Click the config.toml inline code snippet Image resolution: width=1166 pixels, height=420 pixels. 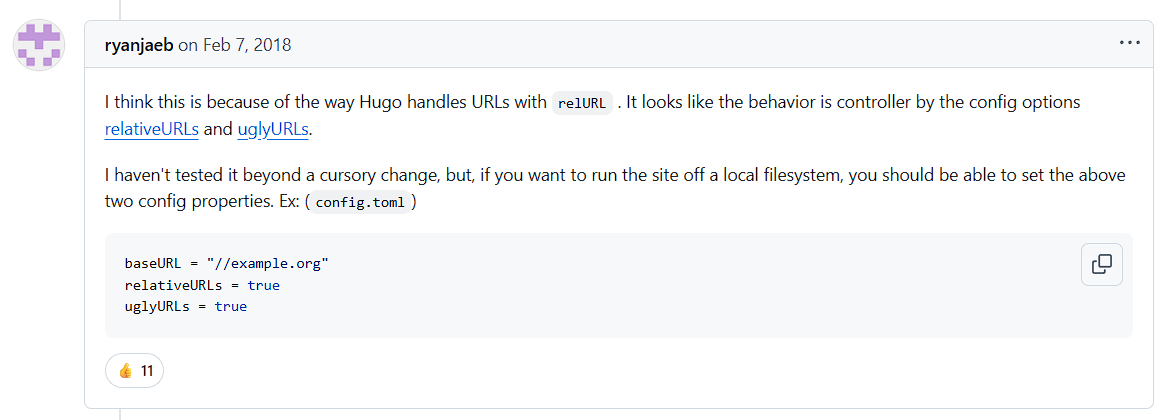[x=359, y=202]
